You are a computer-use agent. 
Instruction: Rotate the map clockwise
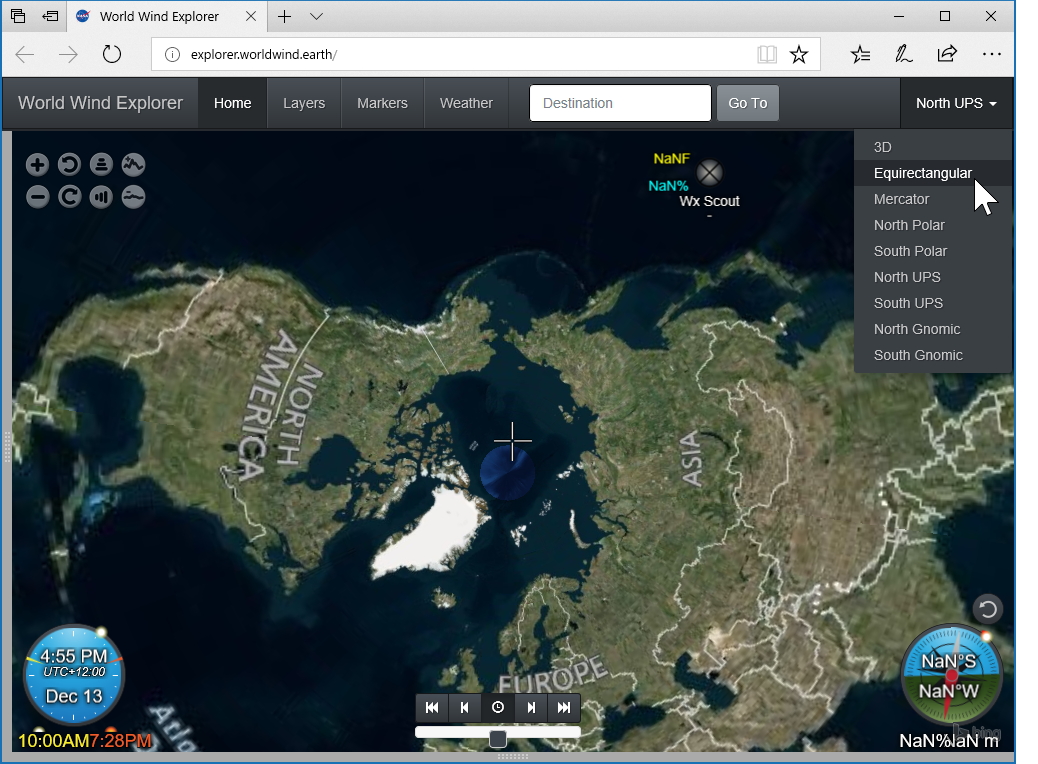pyautogui.click(x=70, y=197)
